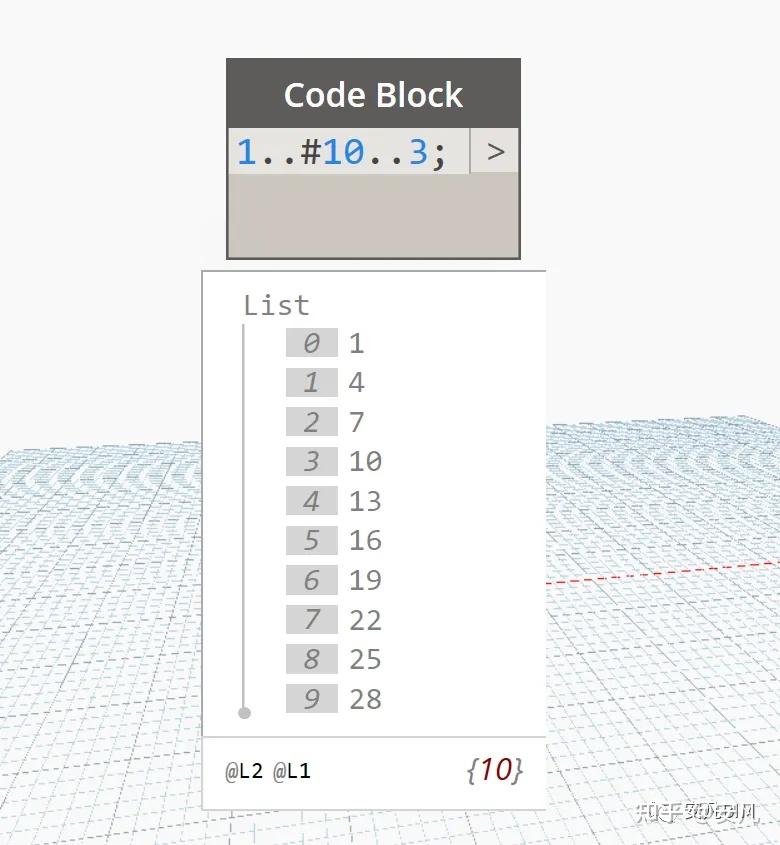This screenshot has height=845, width=780.
Task: Expand item 3 in the watch list
Action: tap(311, 461)
